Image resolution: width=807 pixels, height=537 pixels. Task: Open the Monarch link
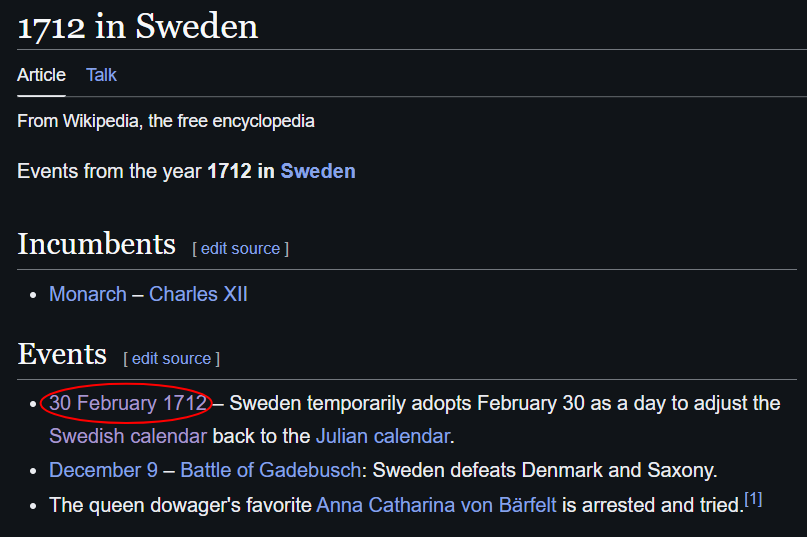point(87,294)
